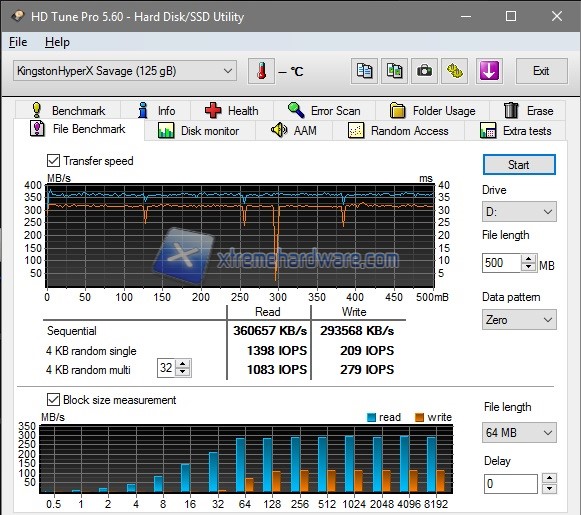Viewport: 581px width, 515px height.
Task: Uncheck the Transfer speed checkbox
Action: click(x=53, y=161)
